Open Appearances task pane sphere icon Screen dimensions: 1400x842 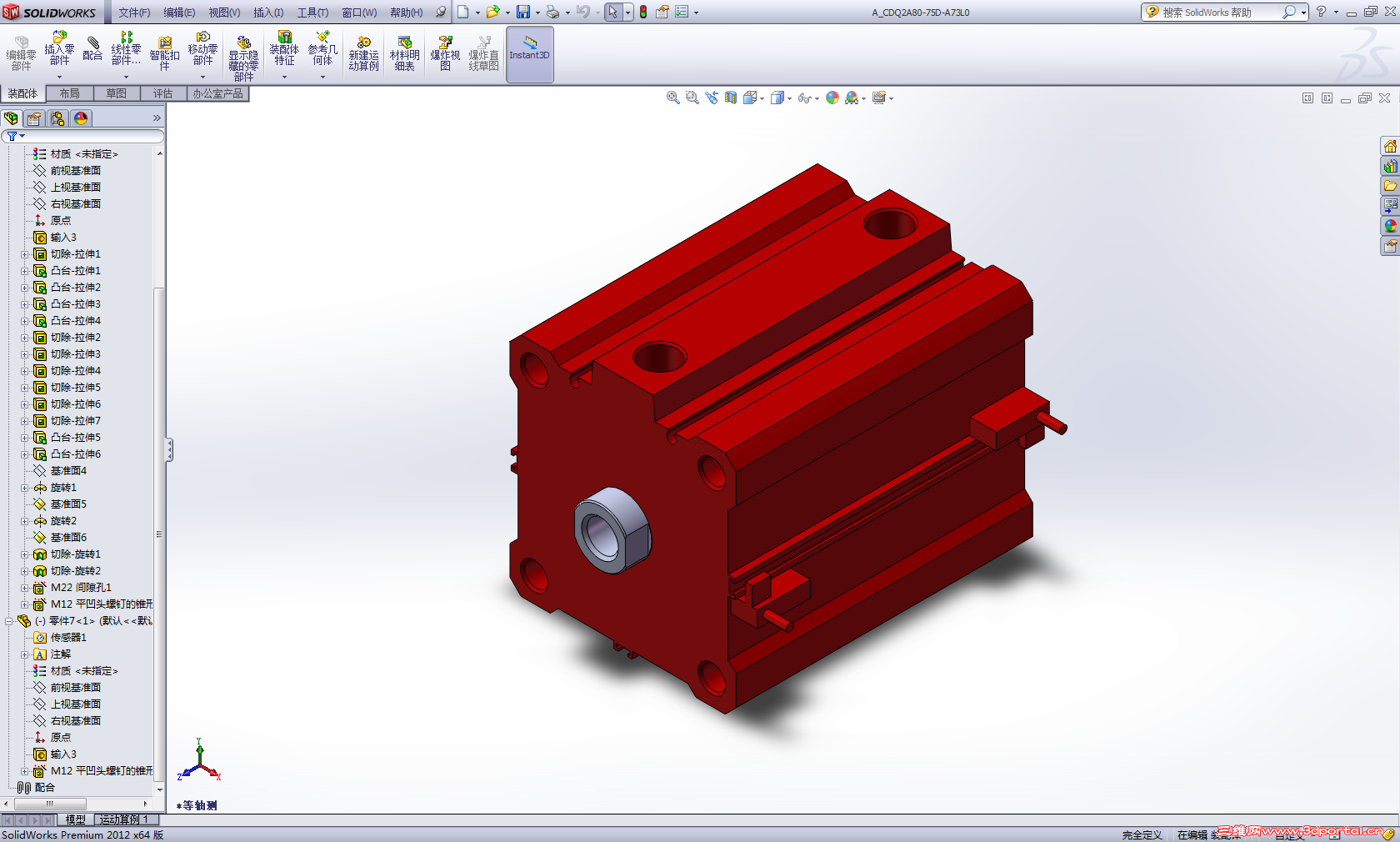(x=1390, y=226)
